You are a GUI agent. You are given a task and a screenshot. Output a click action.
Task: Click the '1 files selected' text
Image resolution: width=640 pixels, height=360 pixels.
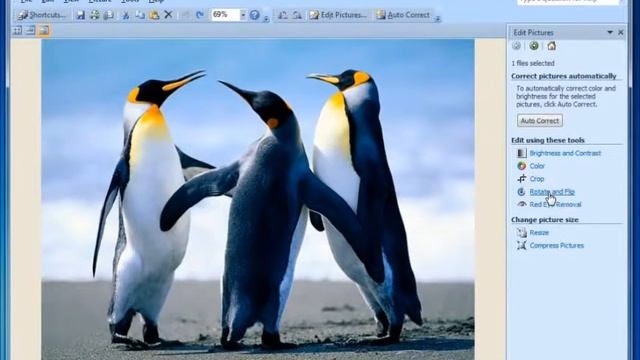click(533, 63)
